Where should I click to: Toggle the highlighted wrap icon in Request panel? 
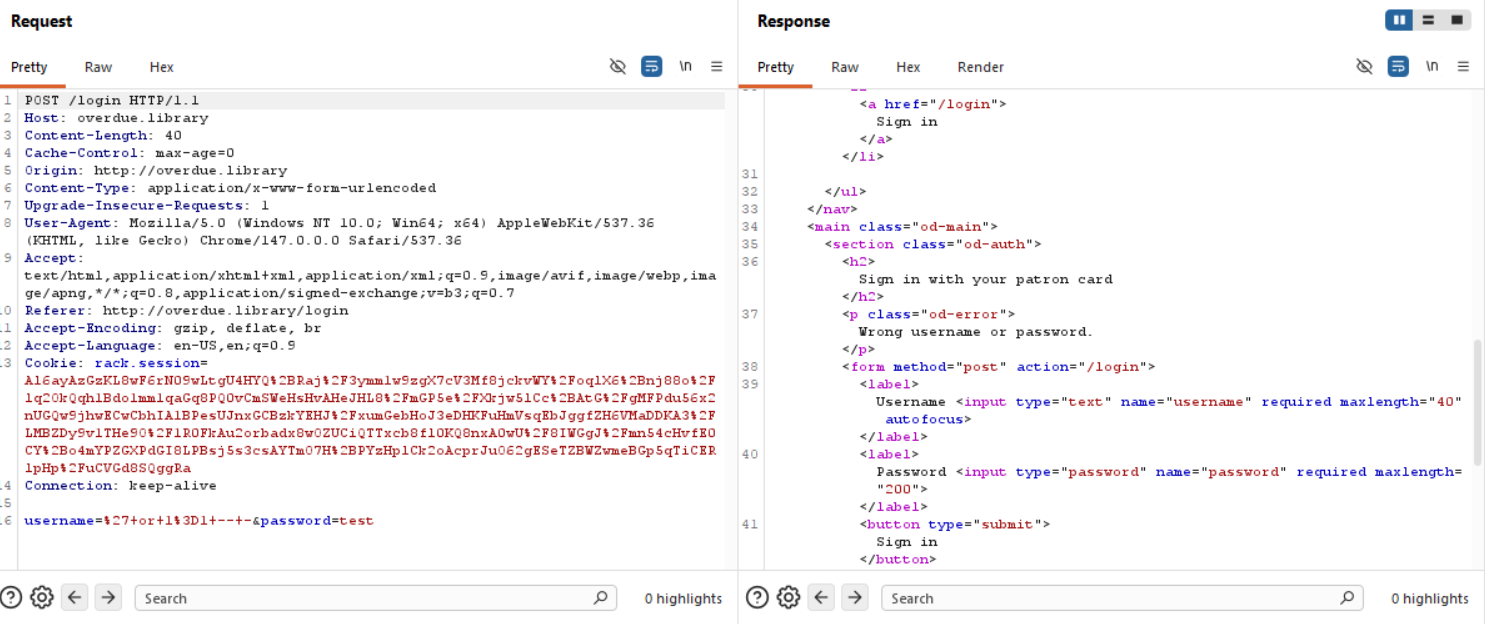pos(651,67)
